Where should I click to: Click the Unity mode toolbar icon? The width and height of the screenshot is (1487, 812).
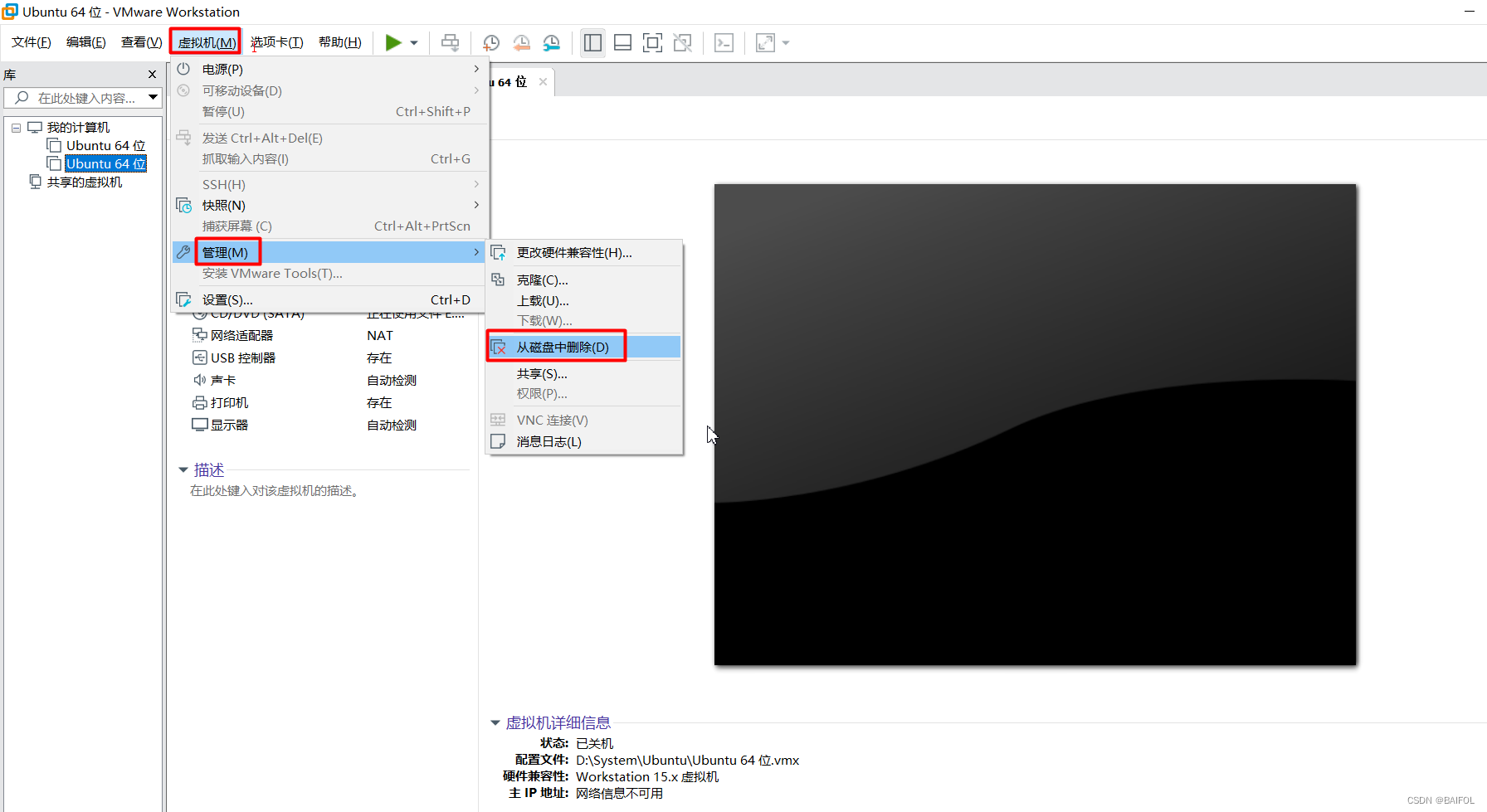(683, 42)
